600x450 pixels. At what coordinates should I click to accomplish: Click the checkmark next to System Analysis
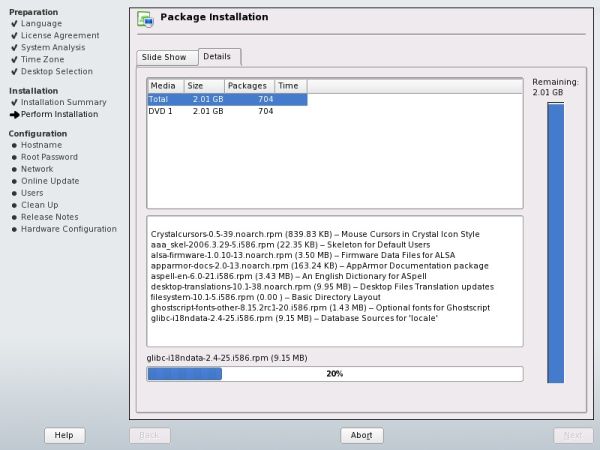click(x=15, y=47)
